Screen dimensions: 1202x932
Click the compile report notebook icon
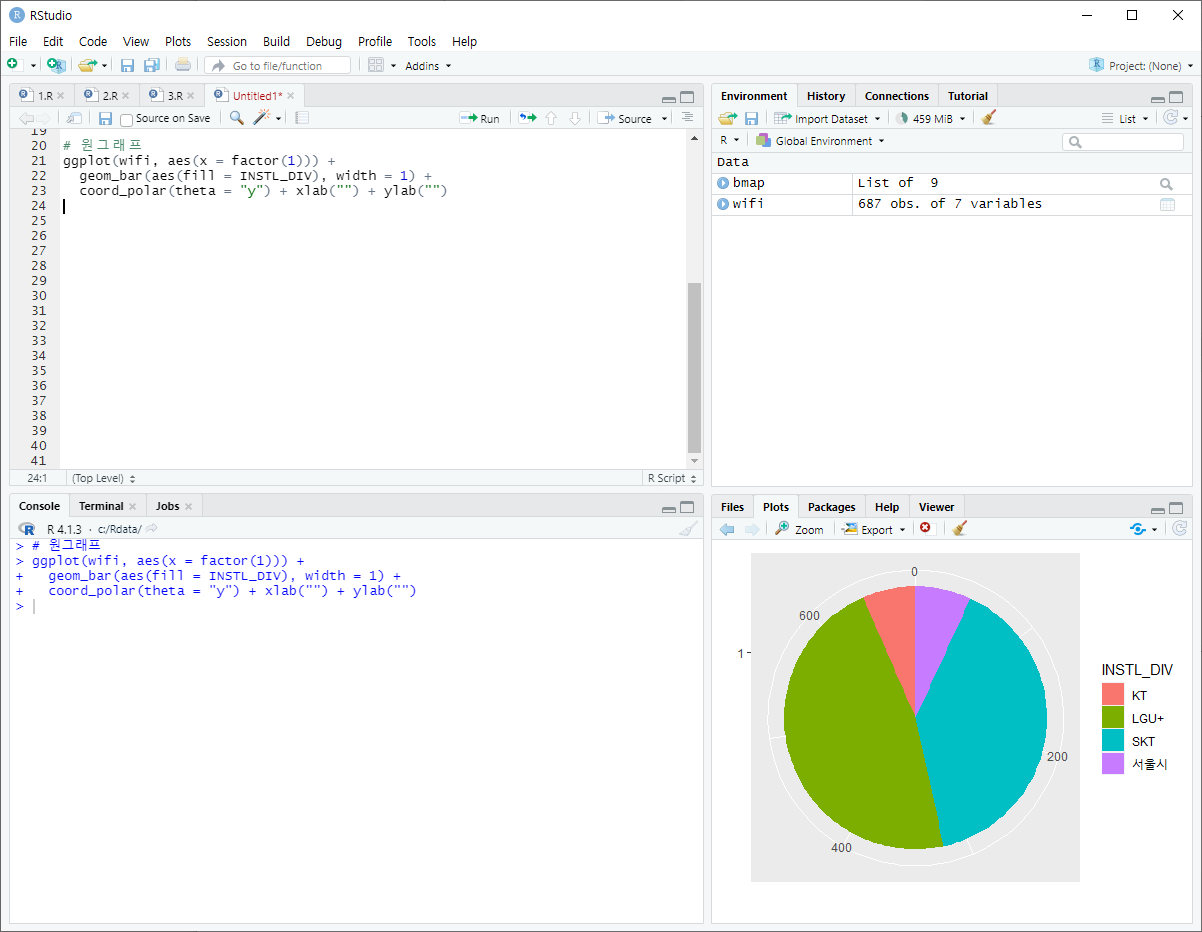coord(302,118)
